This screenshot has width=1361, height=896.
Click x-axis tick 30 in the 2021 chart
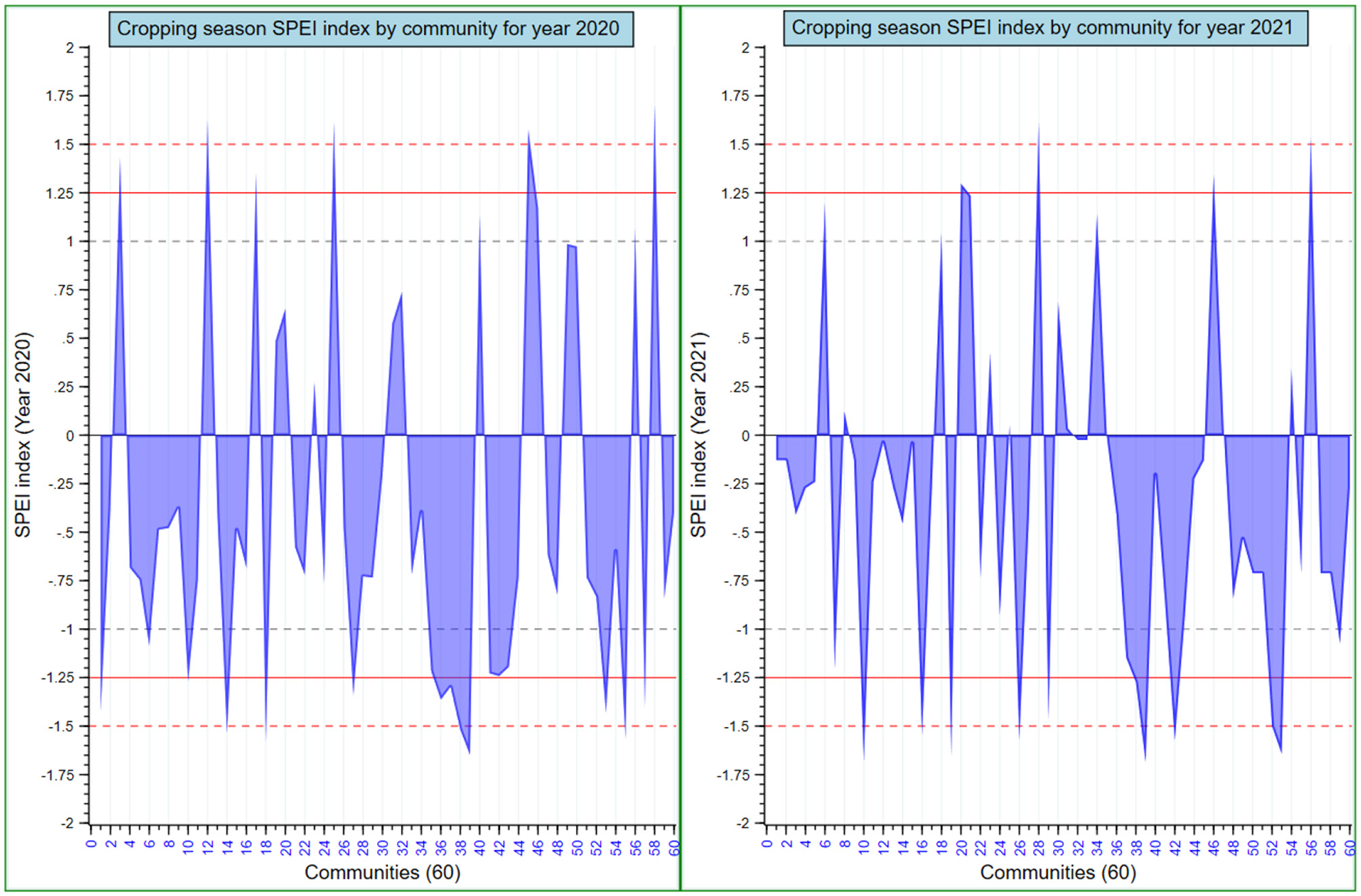point(1058,848)
